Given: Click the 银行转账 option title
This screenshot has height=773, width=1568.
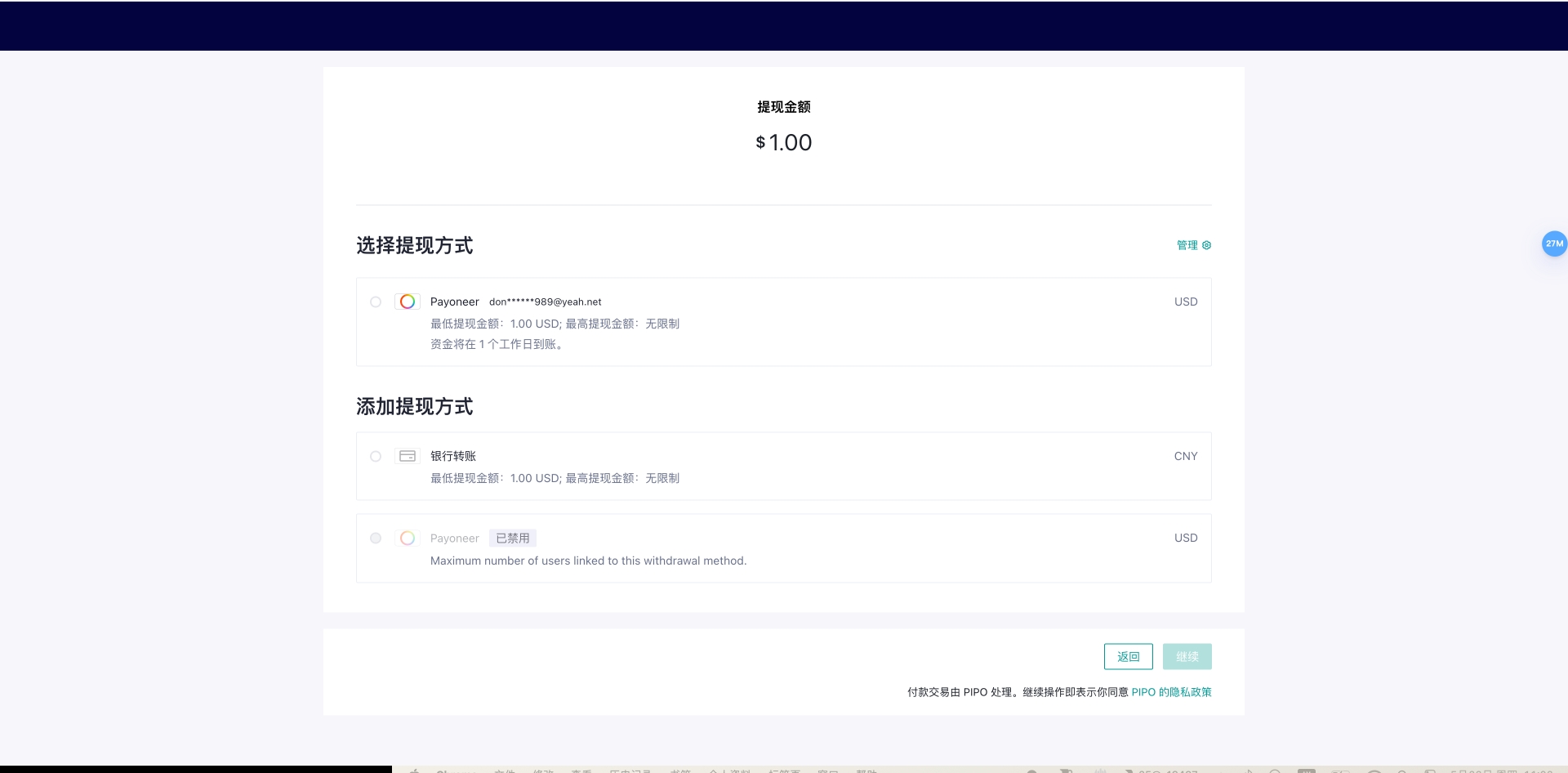Looking at the screenshot, I should tap(453, 456).
